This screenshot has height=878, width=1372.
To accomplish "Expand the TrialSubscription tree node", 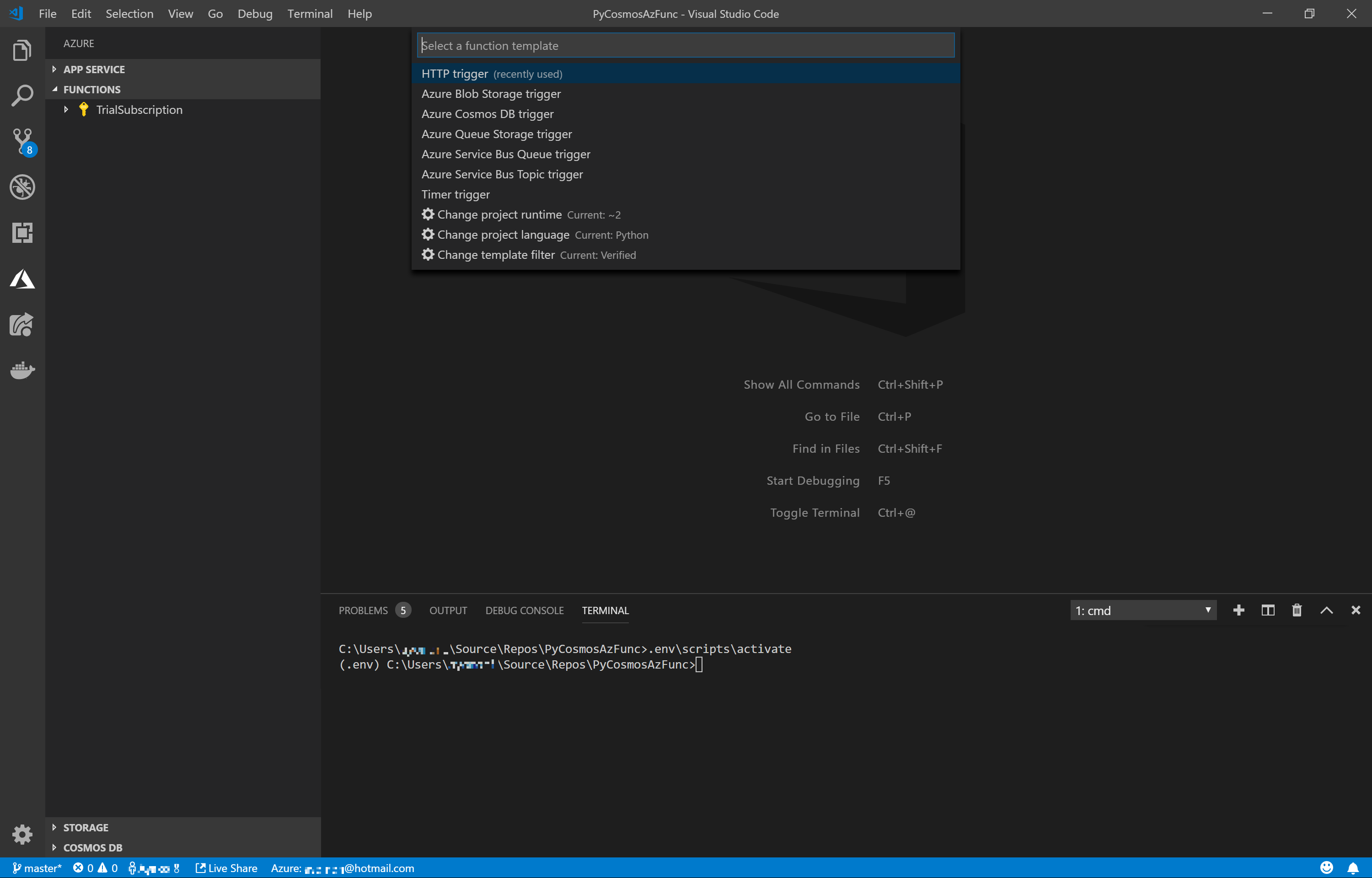I will (x=66, y=109).
